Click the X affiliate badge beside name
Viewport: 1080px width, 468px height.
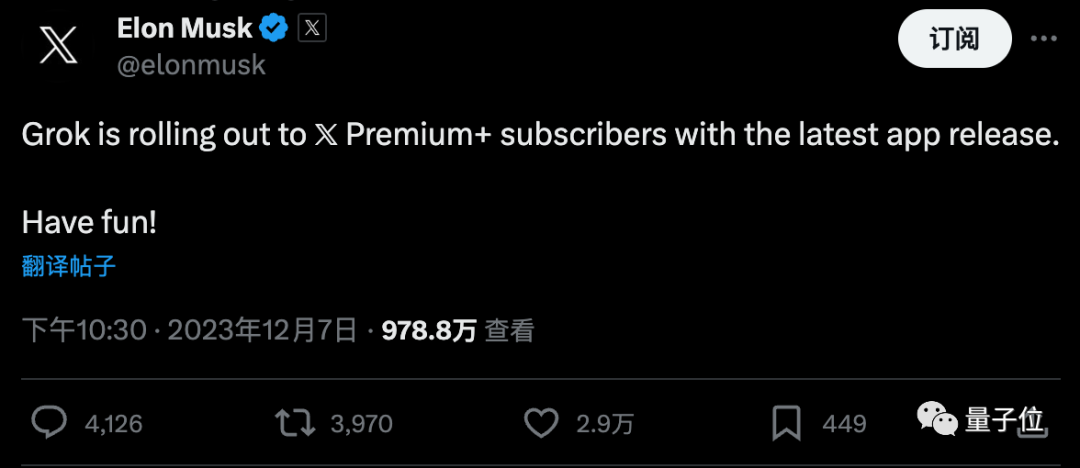312,28
